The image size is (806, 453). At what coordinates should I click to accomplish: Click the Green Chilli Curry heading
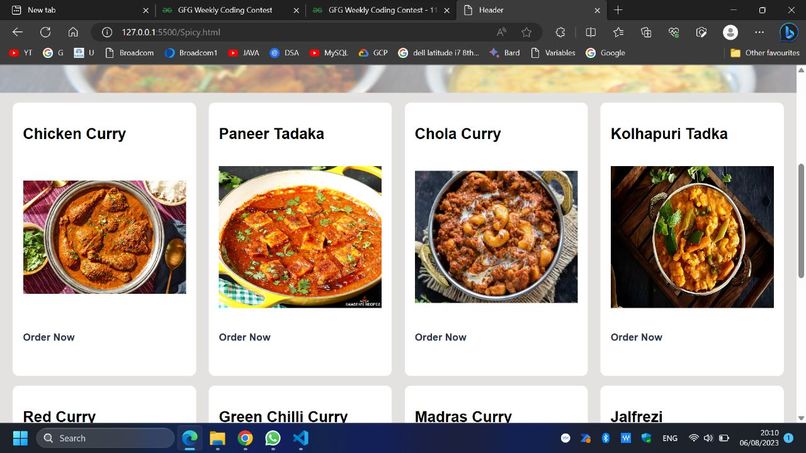[x=283, y=415]
